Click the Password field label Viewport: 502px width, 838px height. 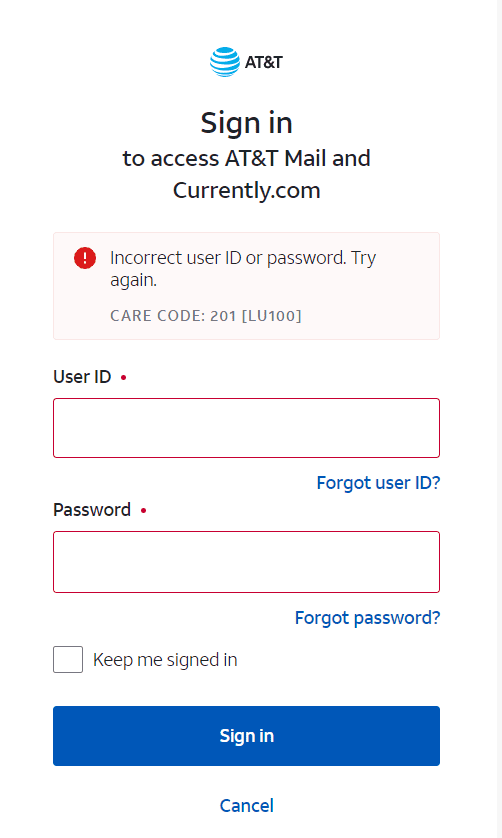click(x=92, y=510)
